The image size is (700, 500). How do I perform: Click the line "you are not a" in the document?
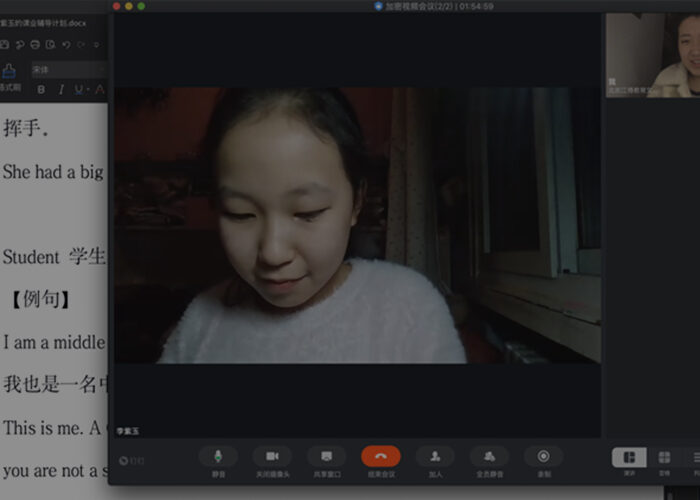click(55, 471)
